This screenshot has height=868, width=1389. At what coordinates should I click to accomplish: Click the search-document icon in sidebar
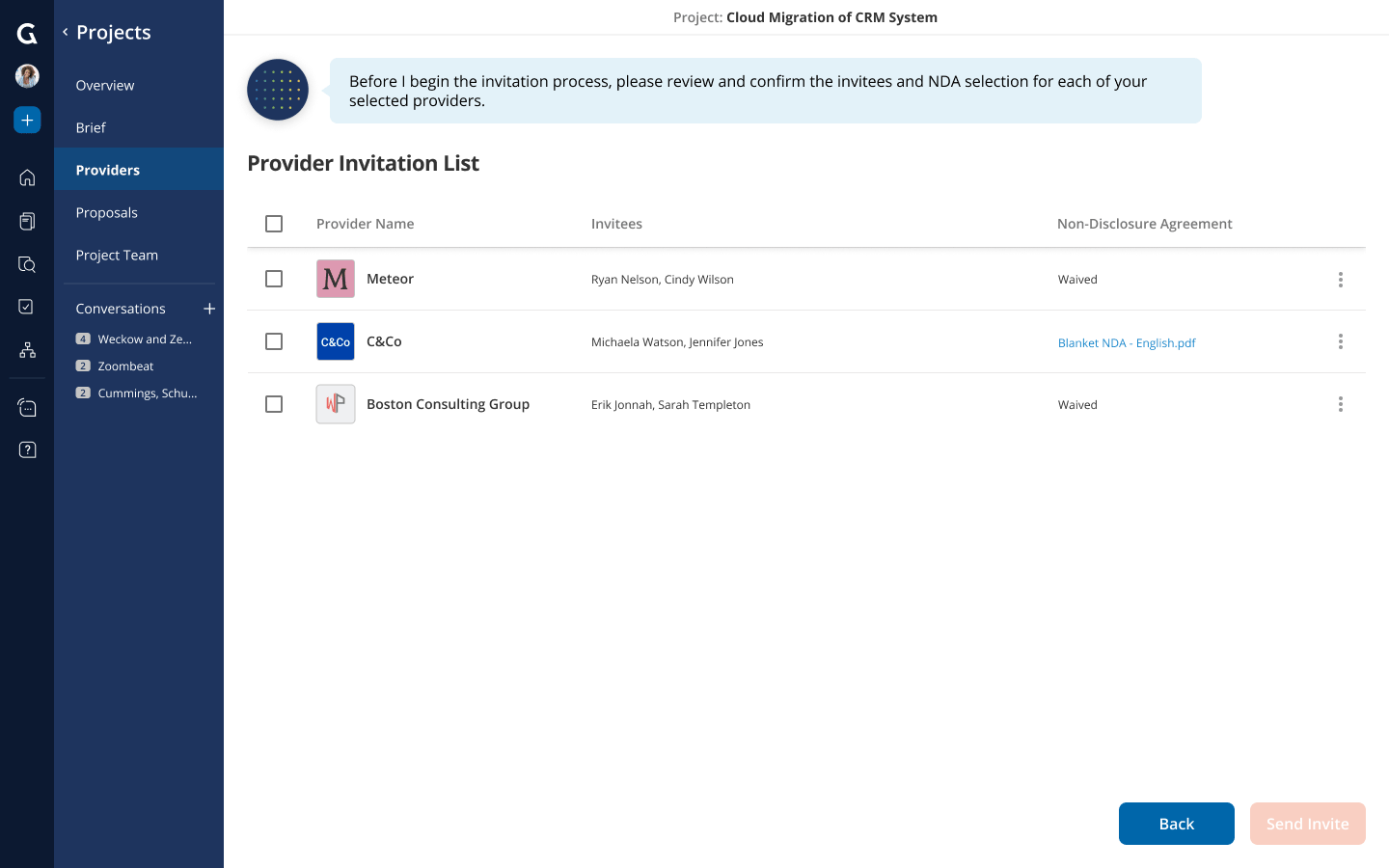tap(27, 264)
